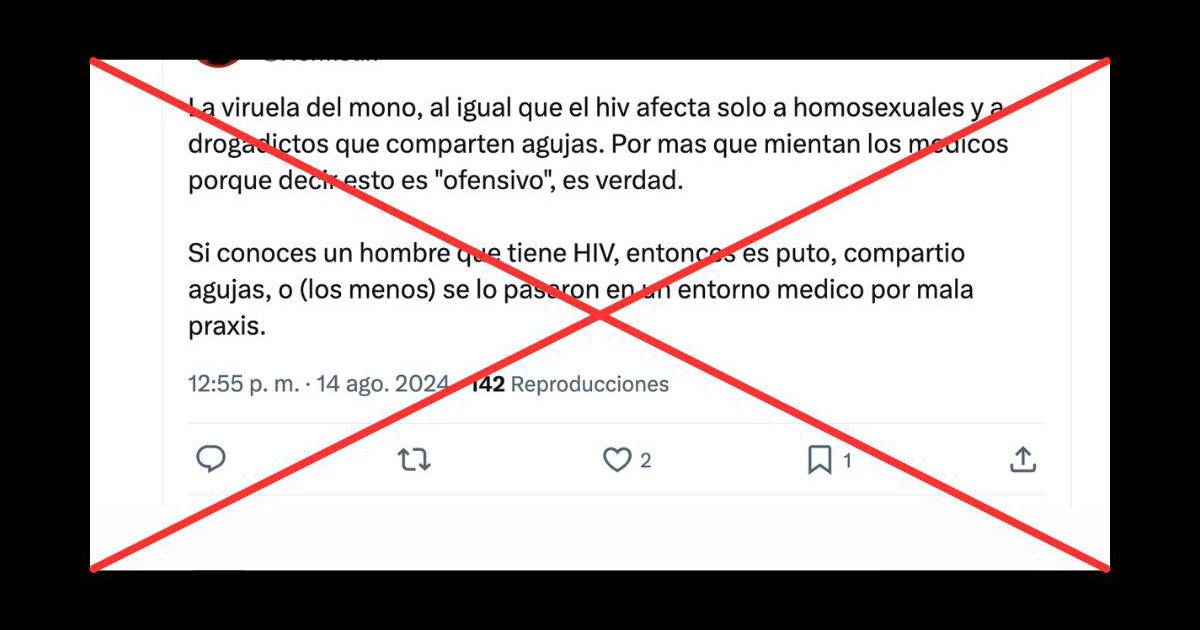Like the tweet with the heart icon
Viewport: 1200px width, 630px height.
(x=616, y=460)
